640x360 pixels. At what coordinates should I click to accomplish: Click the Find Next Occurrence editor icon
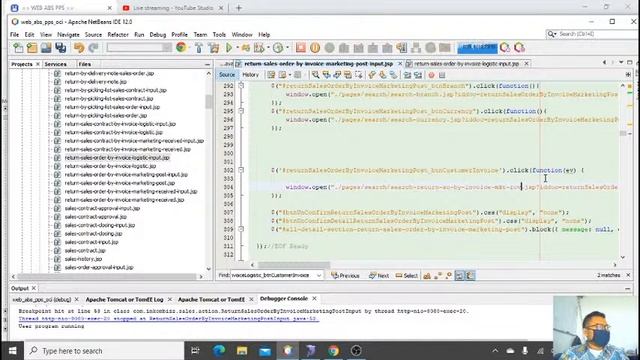(x=337, y=75)
